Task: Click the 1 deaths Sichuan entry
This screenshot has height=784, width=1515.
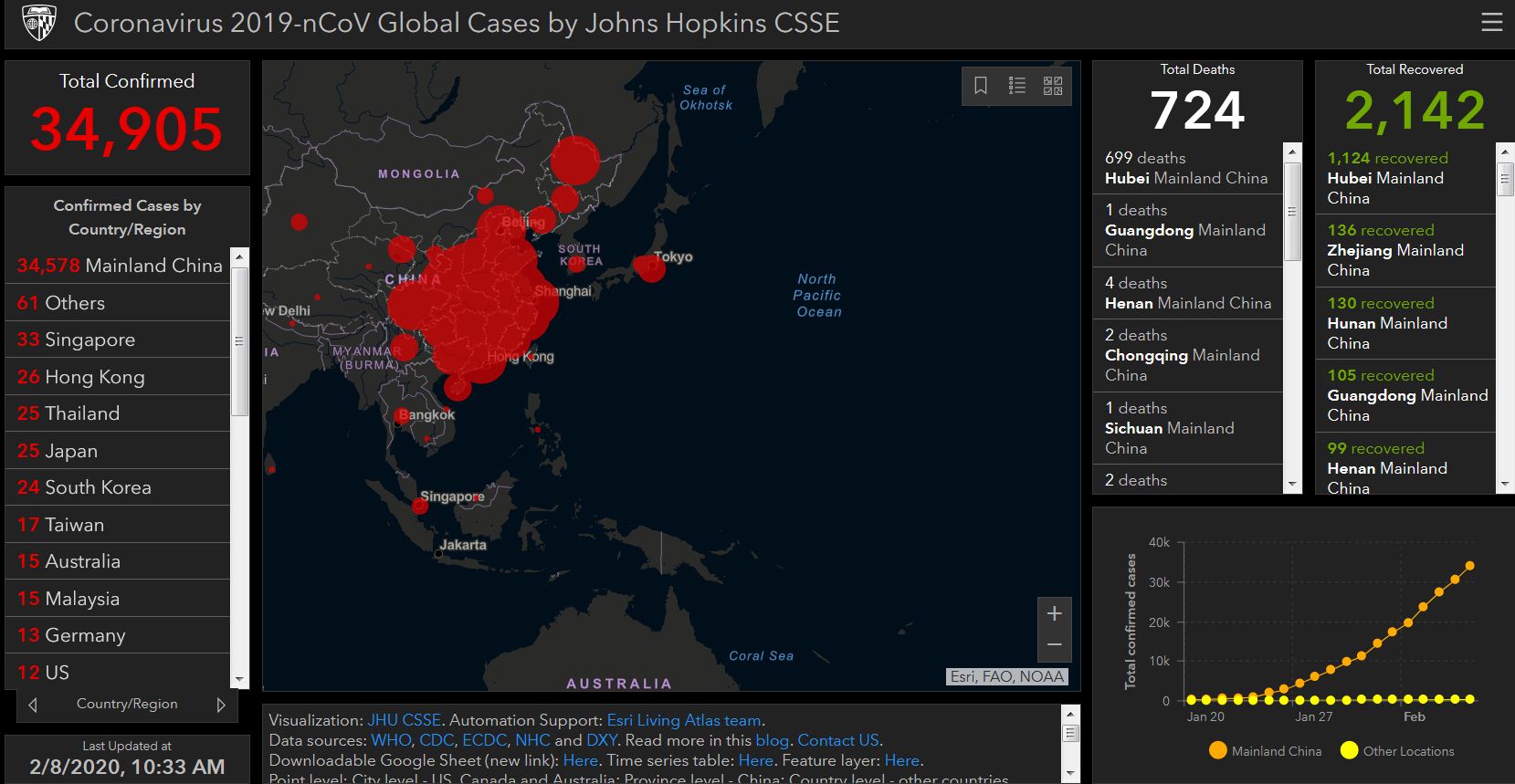Action: point(1188,428)
